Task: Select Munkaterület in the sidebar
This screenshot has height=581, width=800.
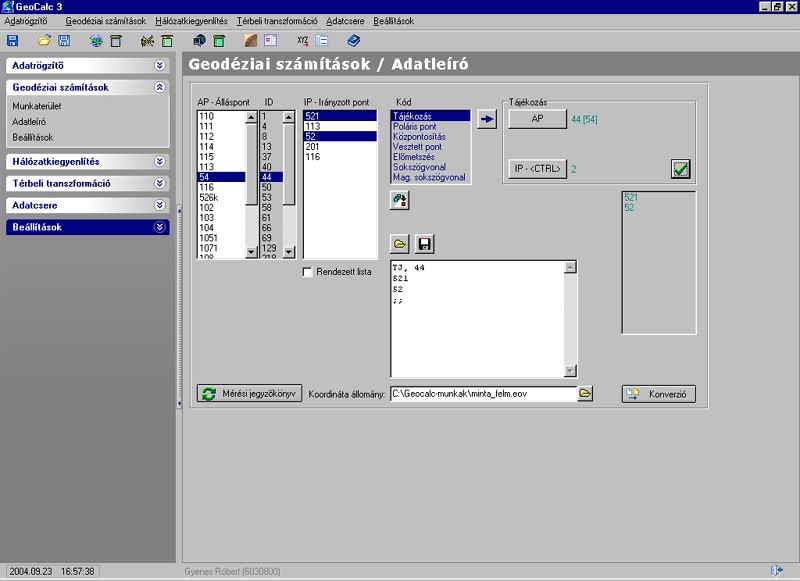Action: pos(37,106)
